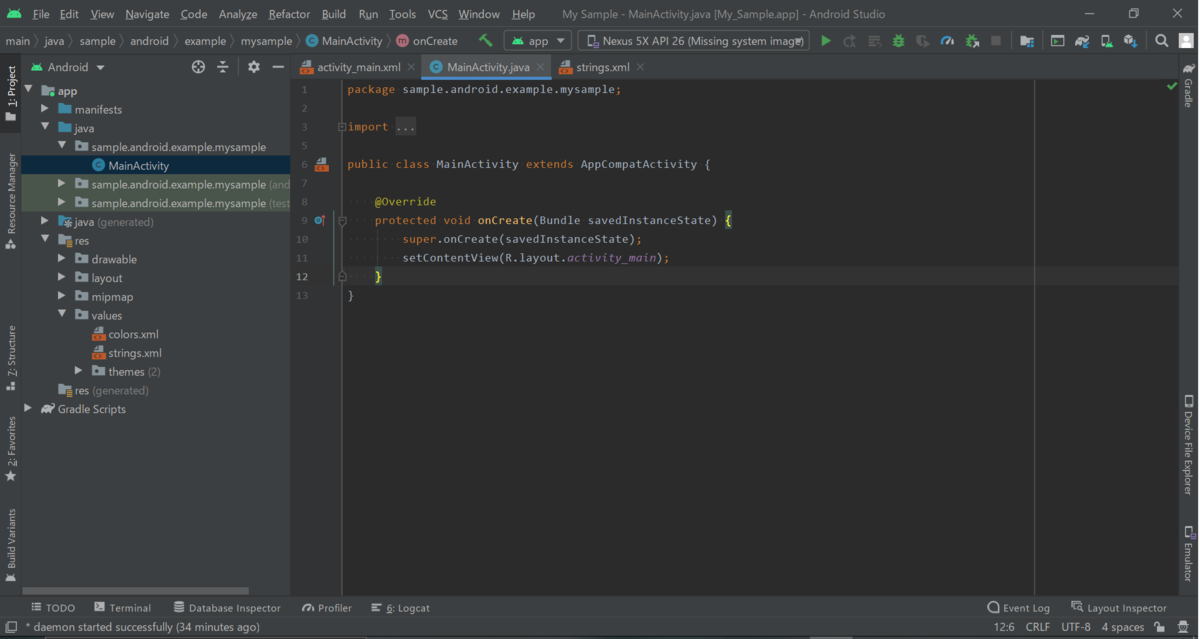This screenshot has width=1200, height=639.
Task: Open the Database Inspector
Action: pyautogui.click(x=227, y=607)
